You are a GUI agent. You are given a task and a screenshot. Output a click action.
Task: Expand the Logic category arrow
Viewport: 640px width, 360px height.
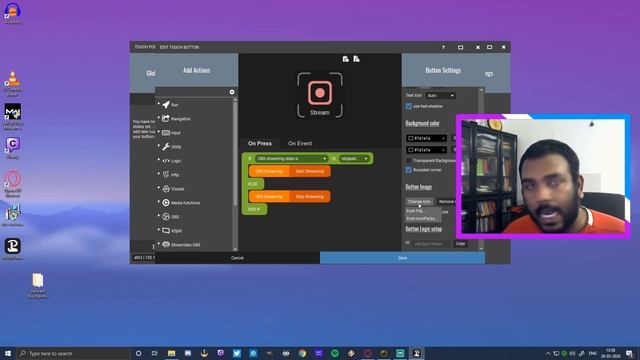[x=159, y=160]
